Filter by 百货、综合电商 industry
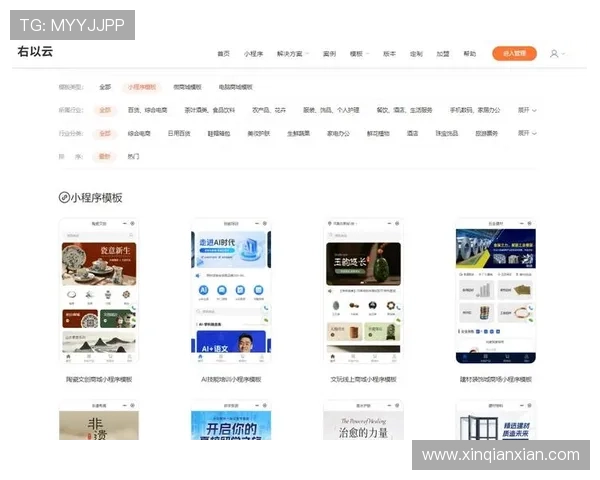Screen dimensions: 600x480 (x=147, y=110)
